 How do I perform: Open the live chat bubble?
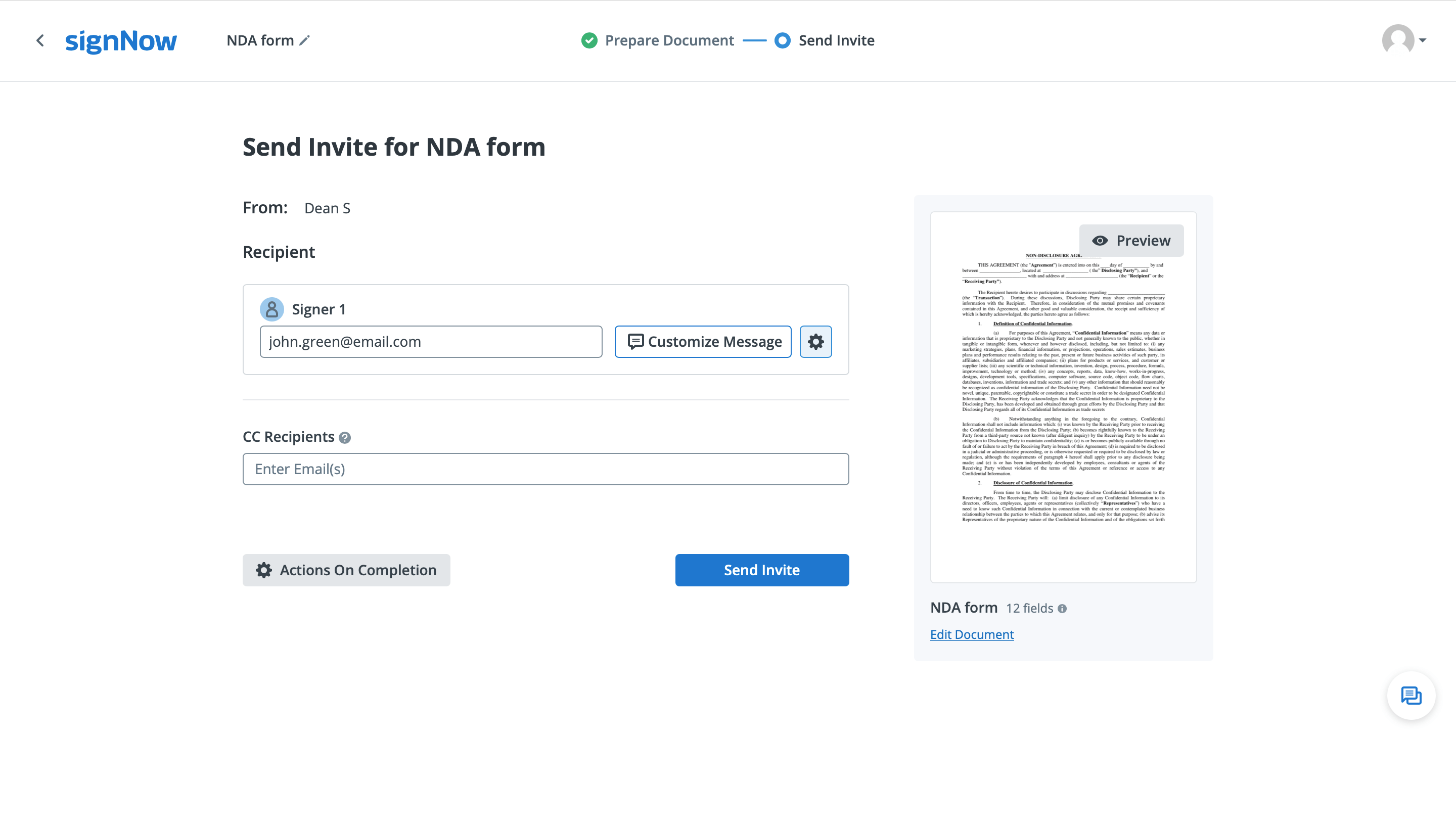(x=1410, y=695)
